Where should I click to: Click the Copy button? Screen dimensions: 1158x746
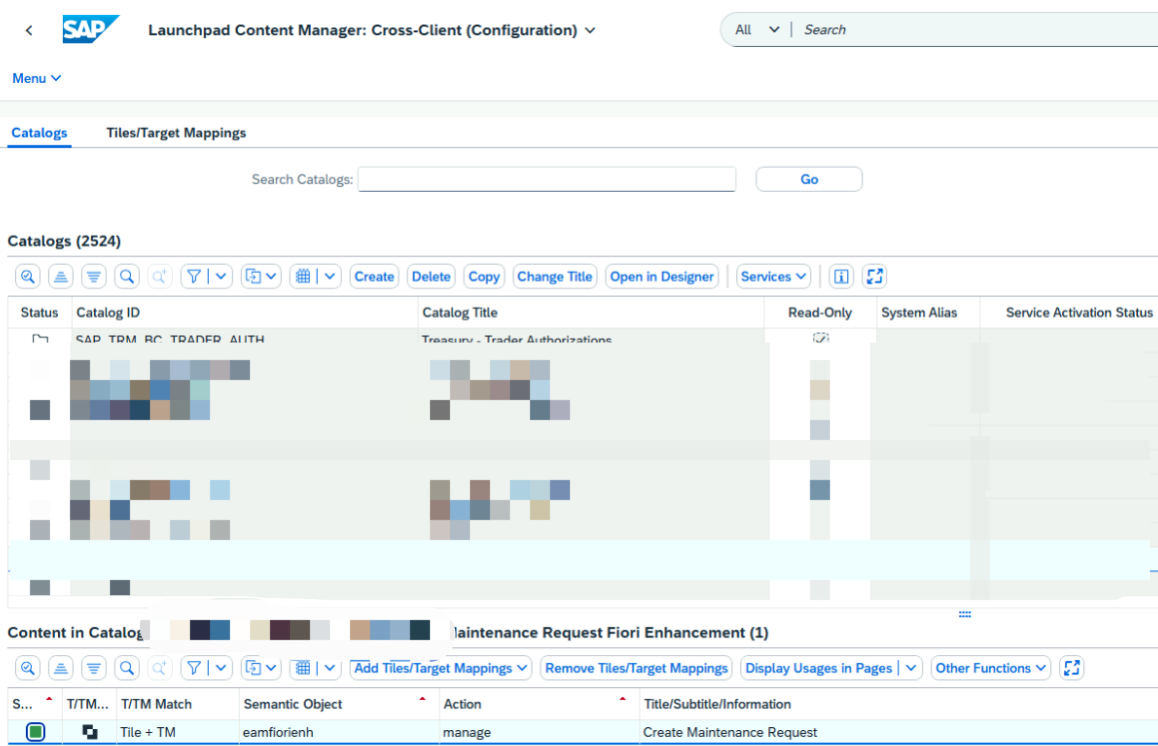484,276
